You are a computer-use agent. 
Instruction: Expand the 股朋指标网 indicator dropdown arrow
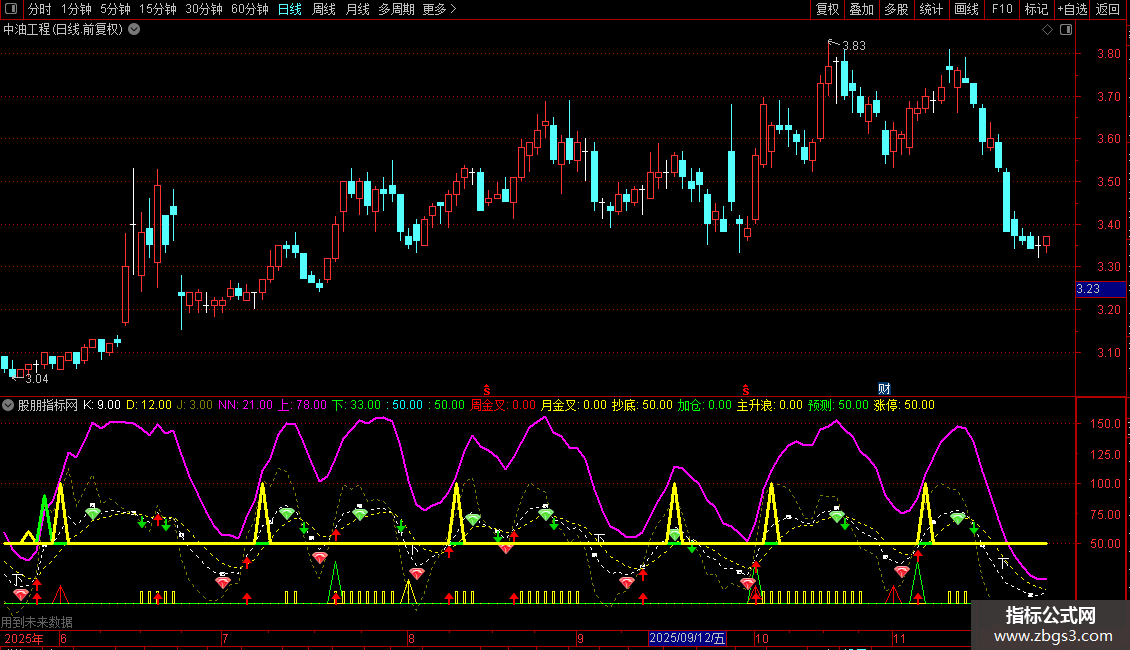(9, 405)
